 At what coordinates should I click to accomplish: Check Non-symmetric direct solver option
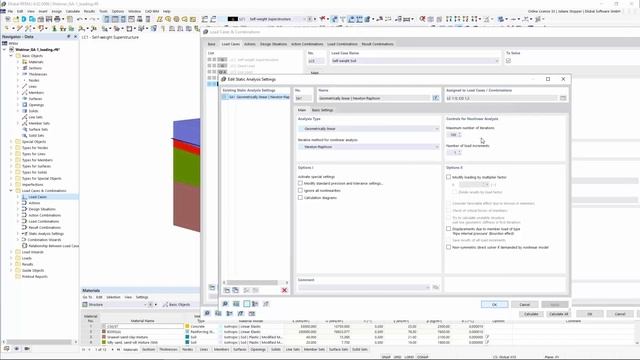tap(449, 247)
